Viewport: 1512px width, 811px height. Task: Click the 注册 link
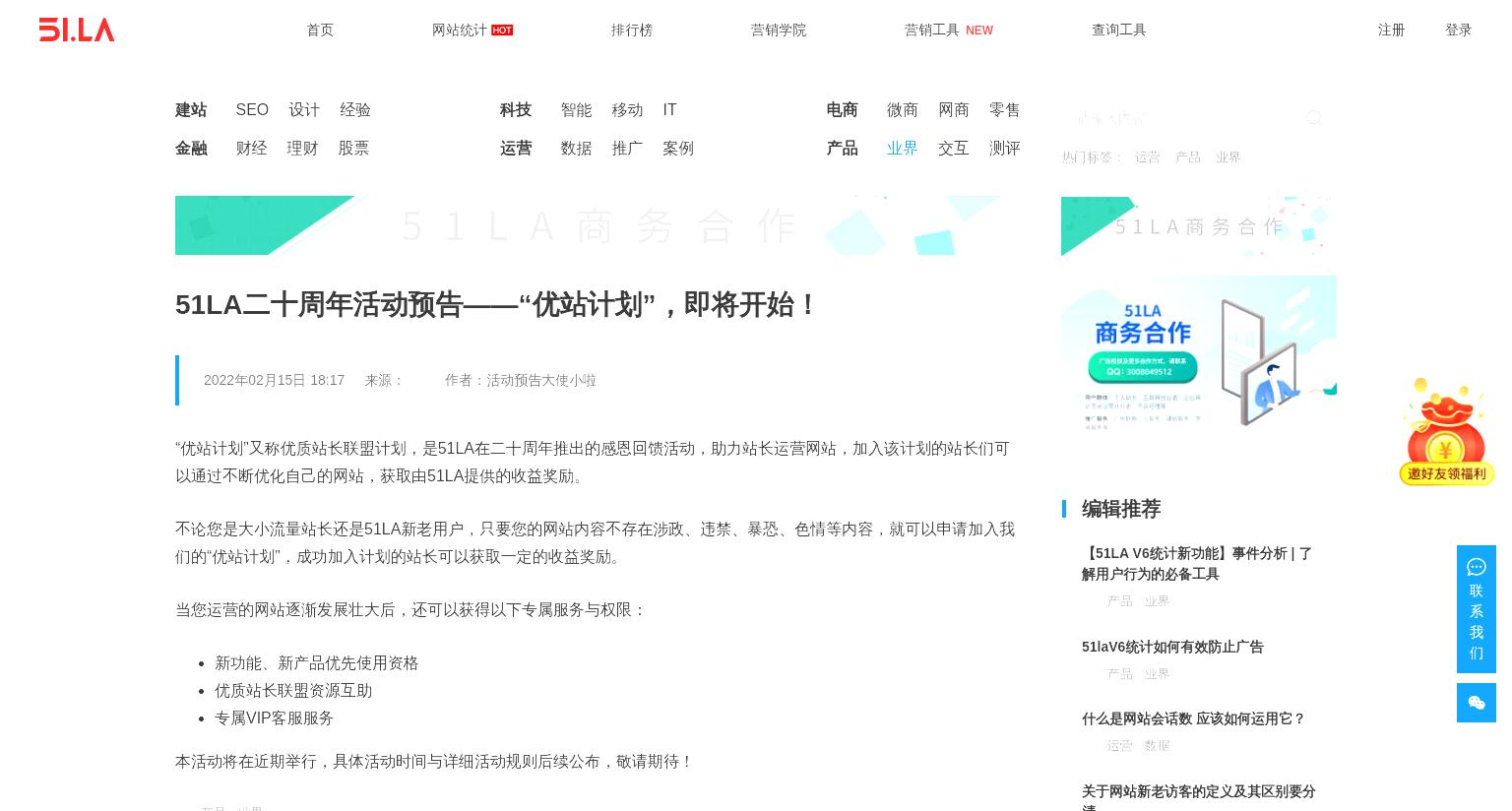[1391, 30]
